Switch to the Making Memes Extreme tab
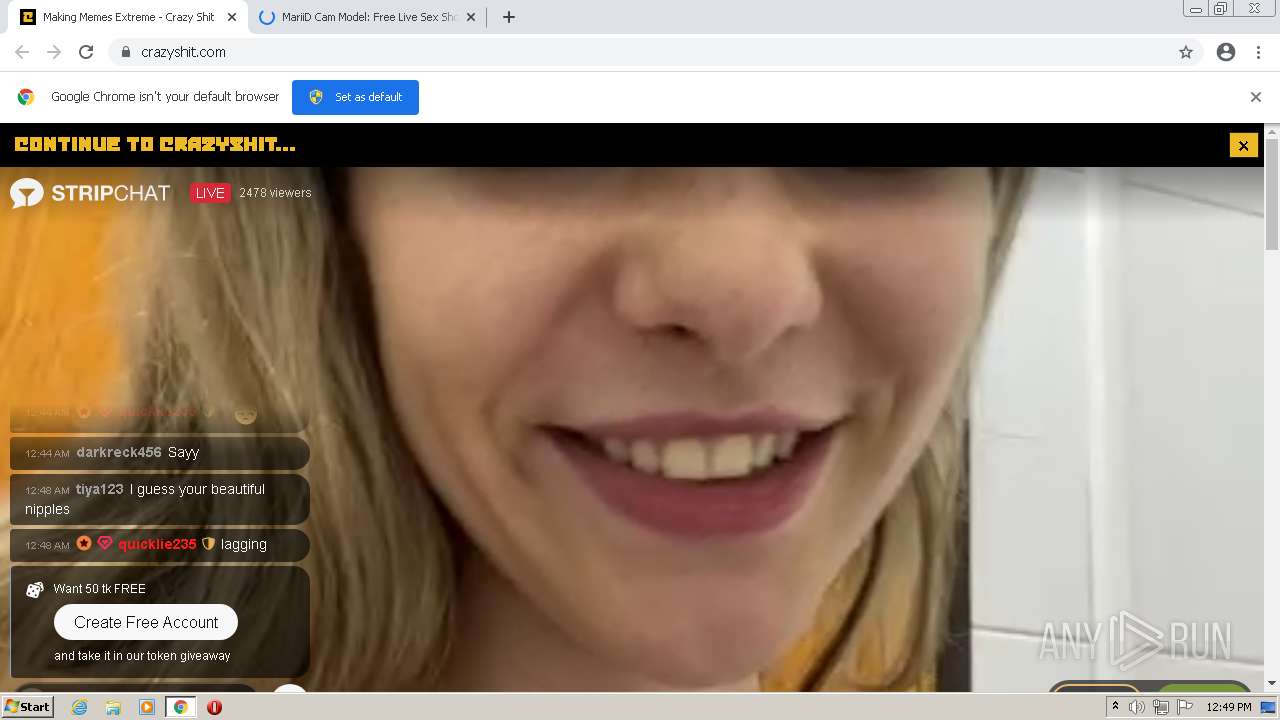 (x=127, y=17)
